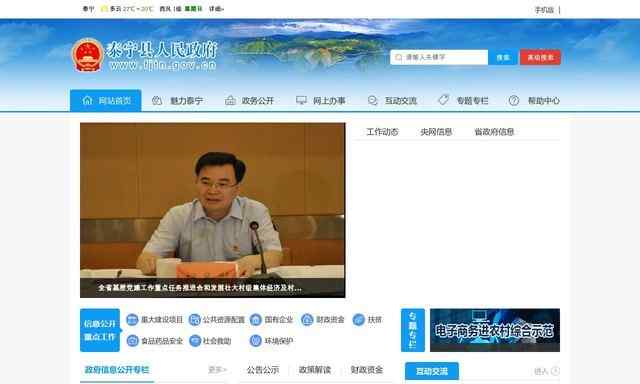Click the national emblem logo
The height and width of the screenshot is (384, 640).
(x=88, y=55)
